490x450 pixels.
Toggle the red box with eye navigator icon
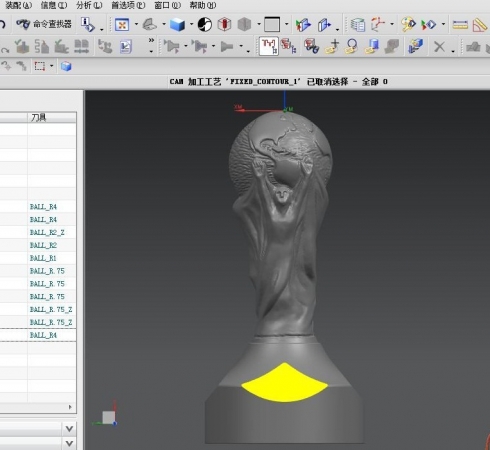311,46
